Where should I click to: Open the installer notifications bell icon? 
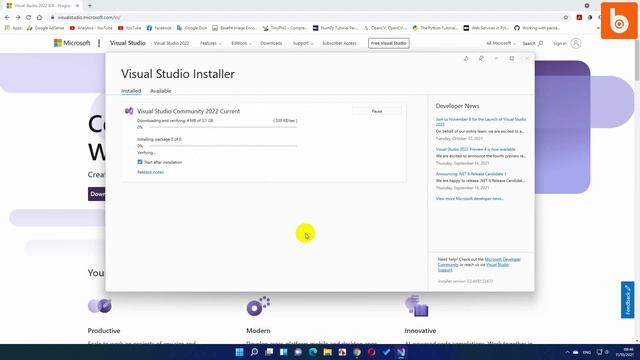[x=466, y=58]
